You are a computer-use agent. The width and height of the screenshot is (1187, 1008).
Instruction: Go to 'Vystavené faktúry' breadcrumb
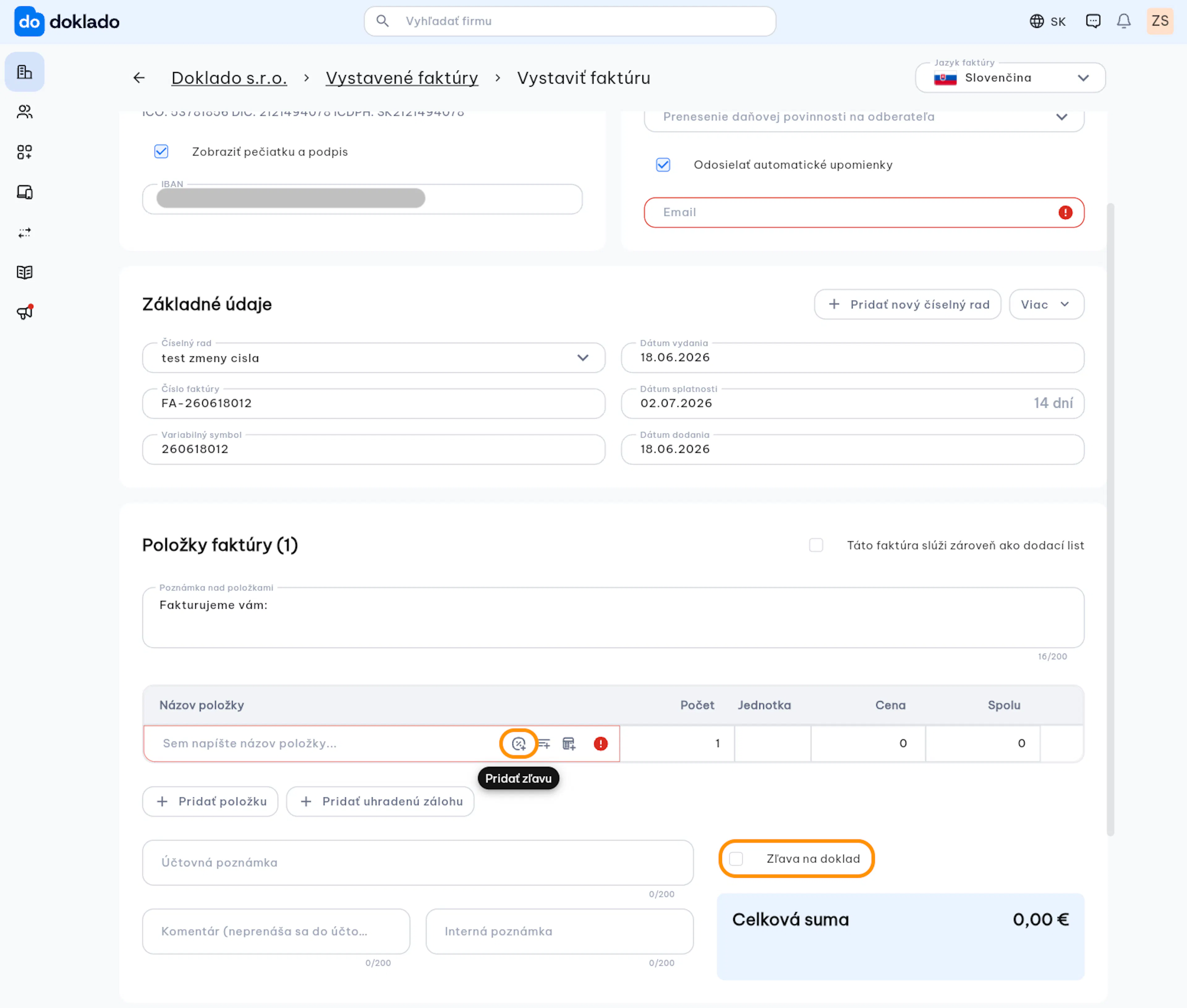[x=402, y=78]
